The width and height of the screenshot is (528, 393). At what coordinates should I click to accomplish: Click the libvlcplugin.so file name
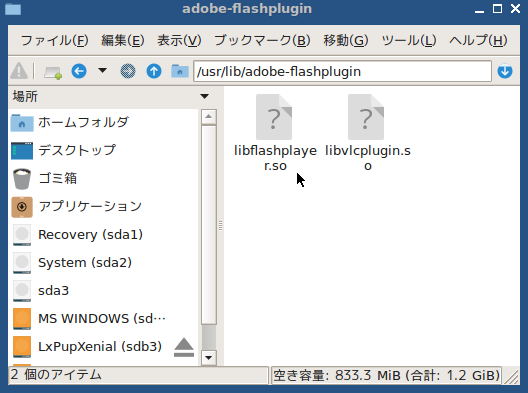(x=368, y=158)
